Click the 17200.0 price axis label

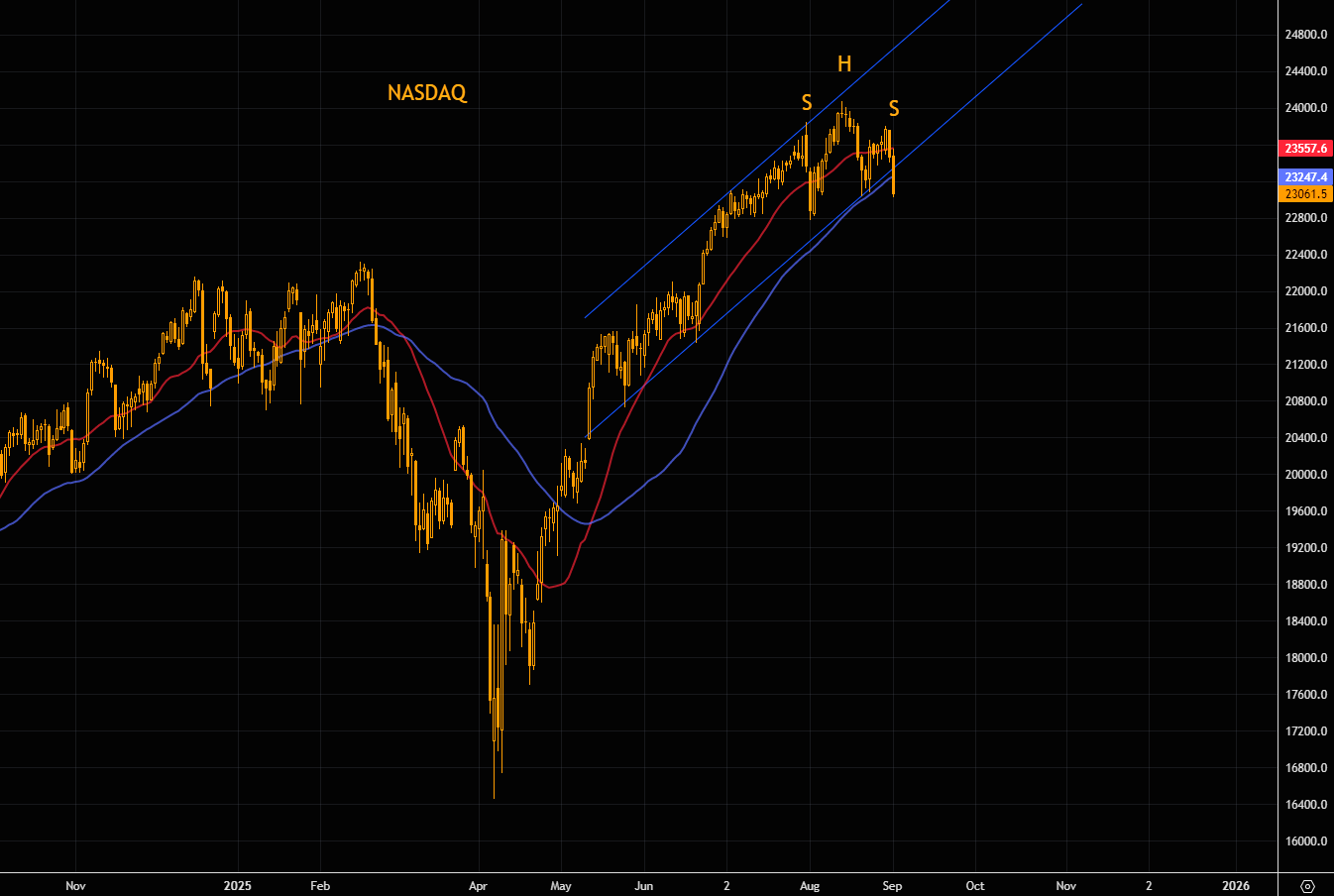tap(1305, 731)
